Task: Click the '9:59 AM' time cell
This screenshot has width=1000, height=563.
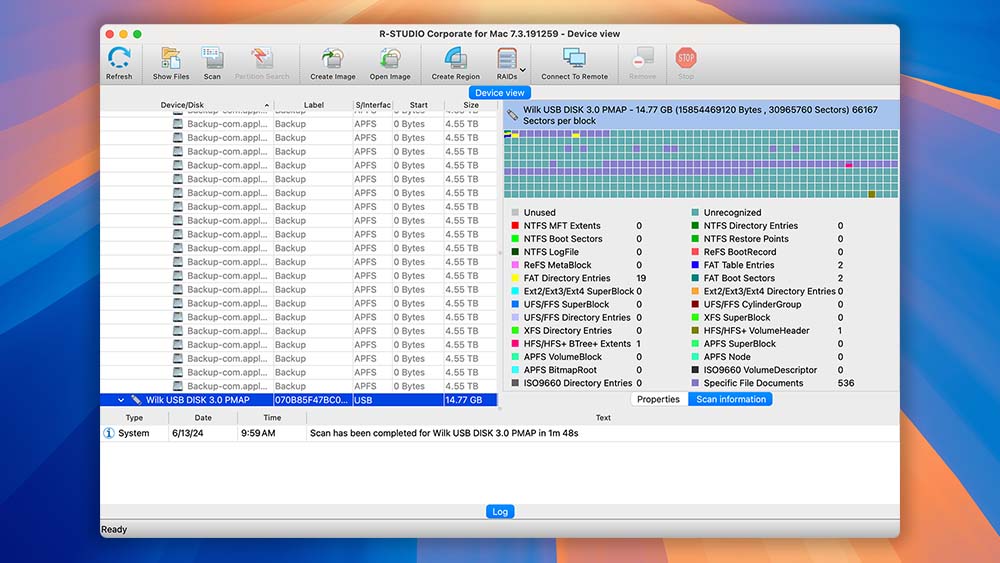Action: click(258, 433)
